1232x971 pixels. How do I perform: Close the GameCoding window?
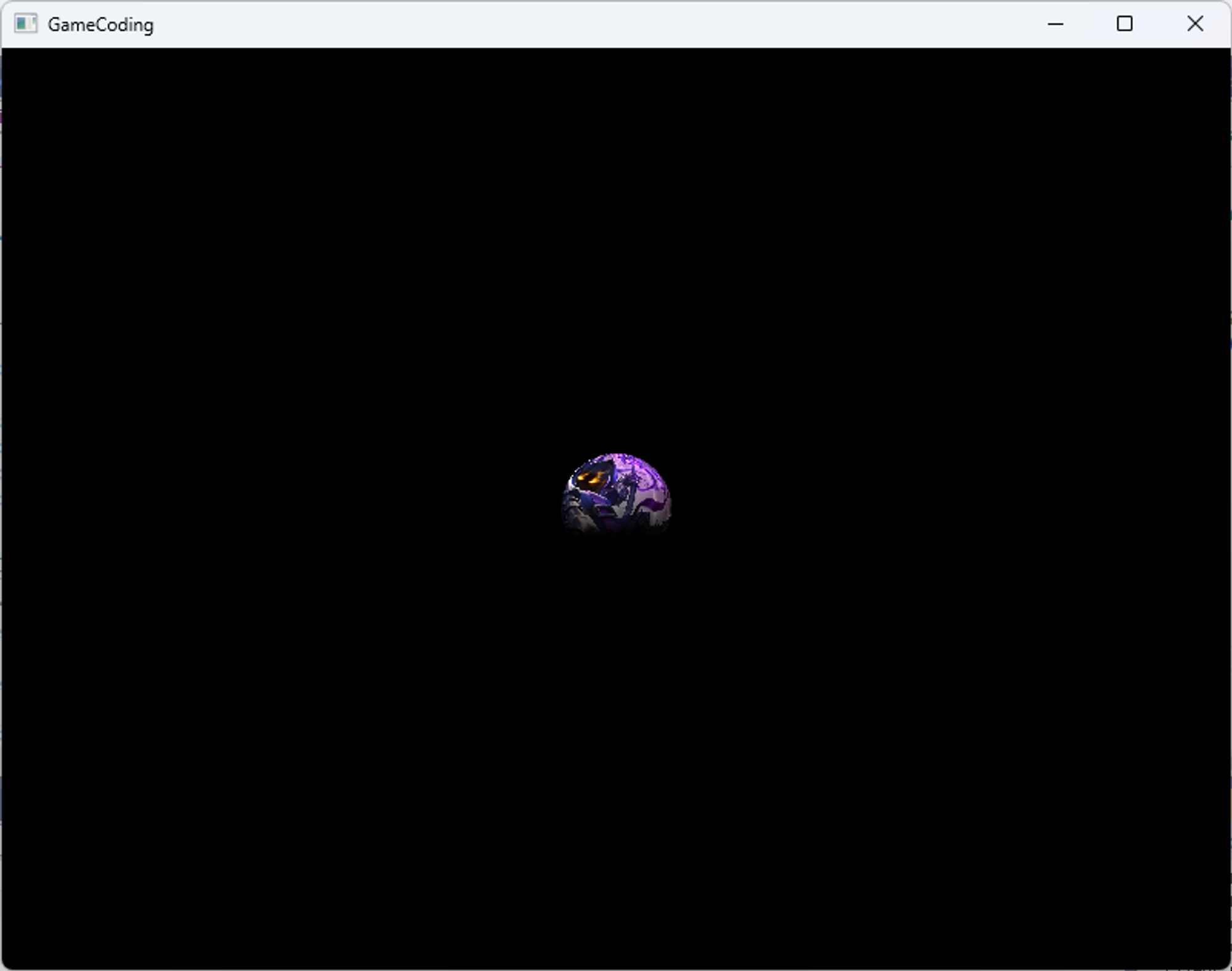1194,24
